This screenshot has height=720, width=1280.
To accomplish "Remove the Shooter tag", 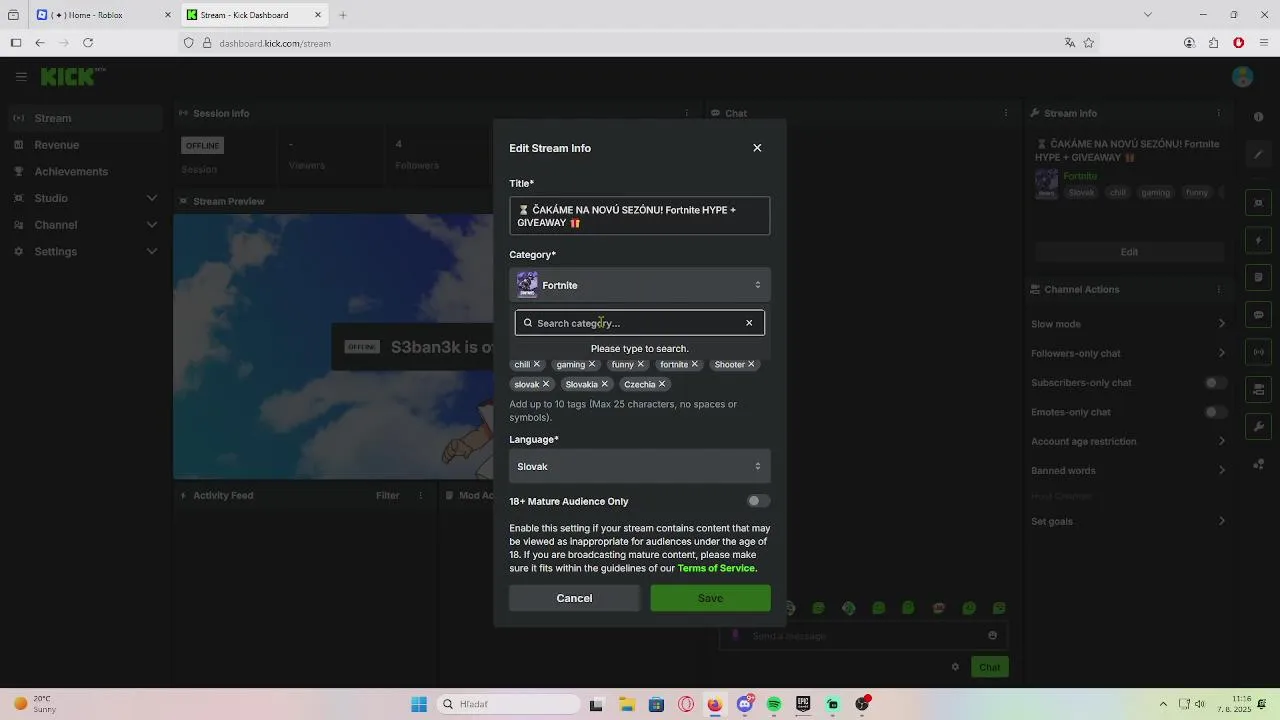I will click(751, 364).
